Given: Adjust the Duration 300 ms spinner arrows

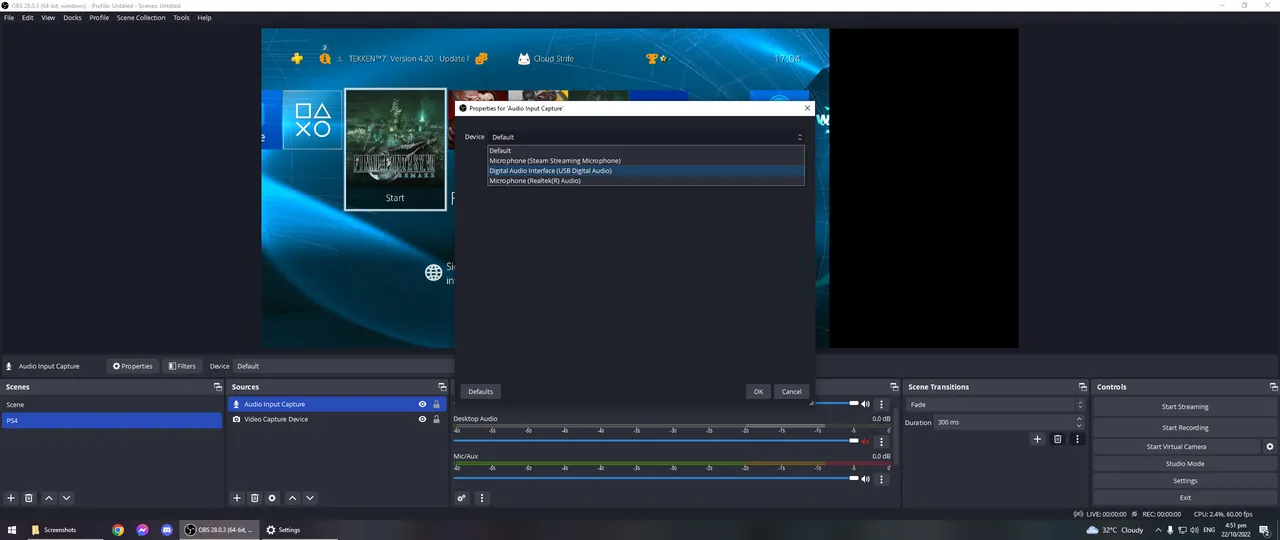Looking at the screenshot, I should coord(1080,422).
